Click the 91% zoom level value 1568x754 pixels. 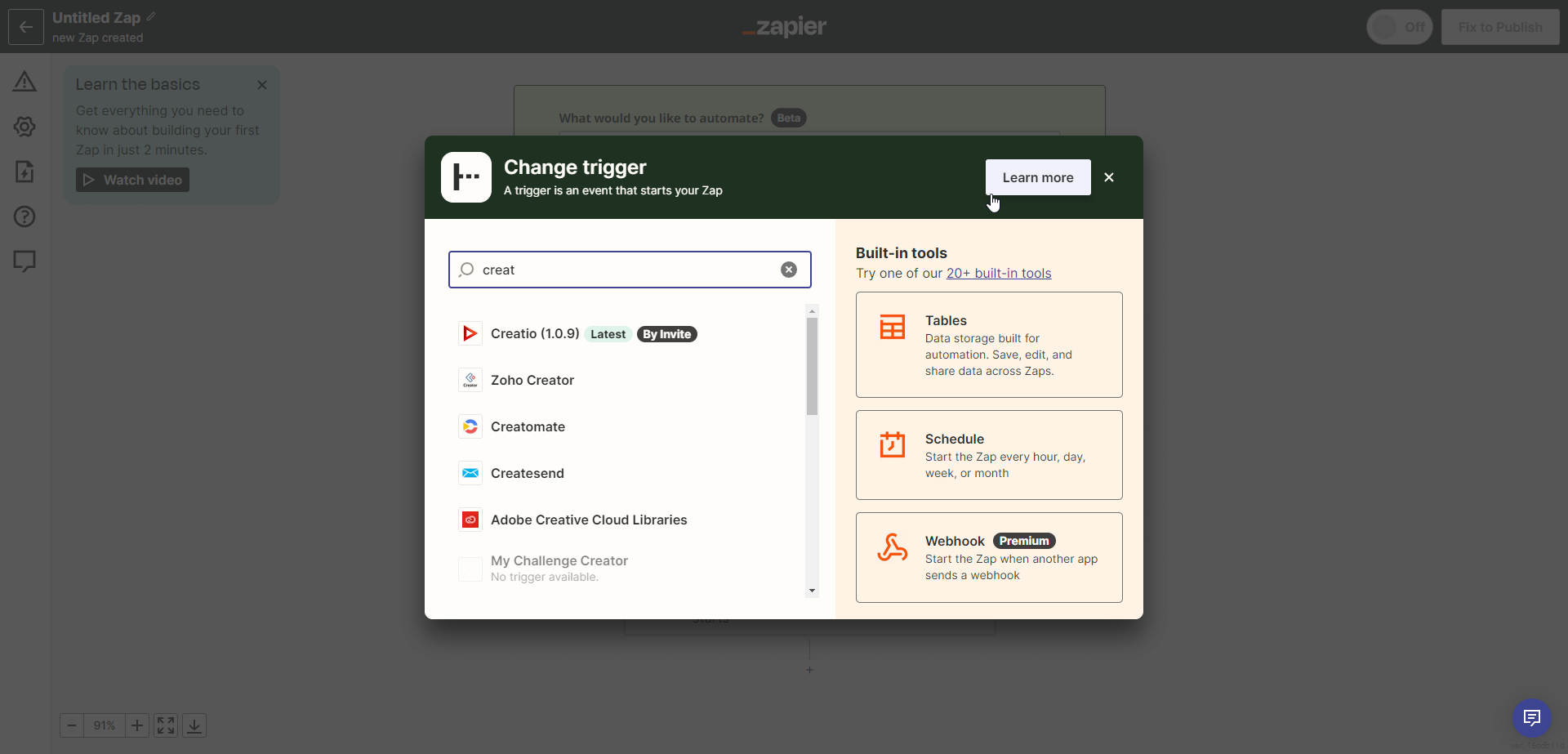click(x=105, y=725)
